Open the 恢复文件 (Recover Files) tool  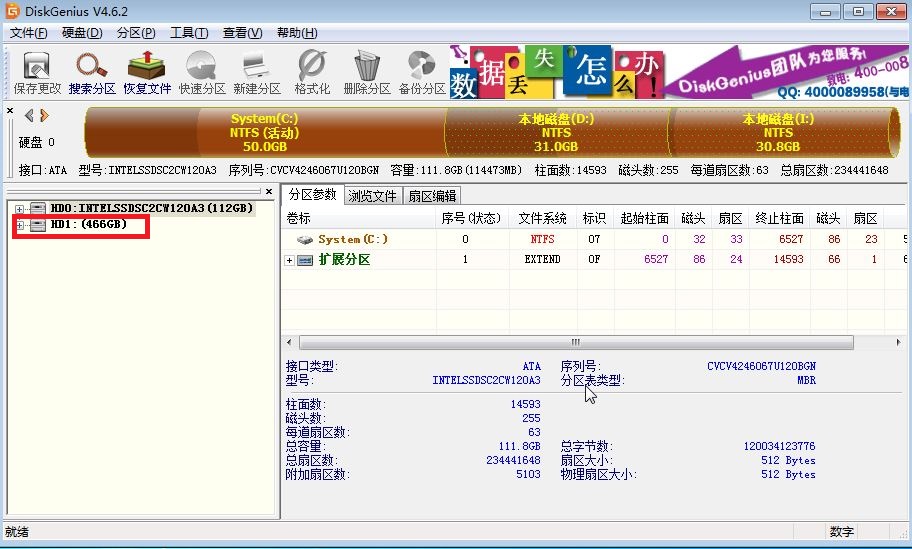click(147, 71)
